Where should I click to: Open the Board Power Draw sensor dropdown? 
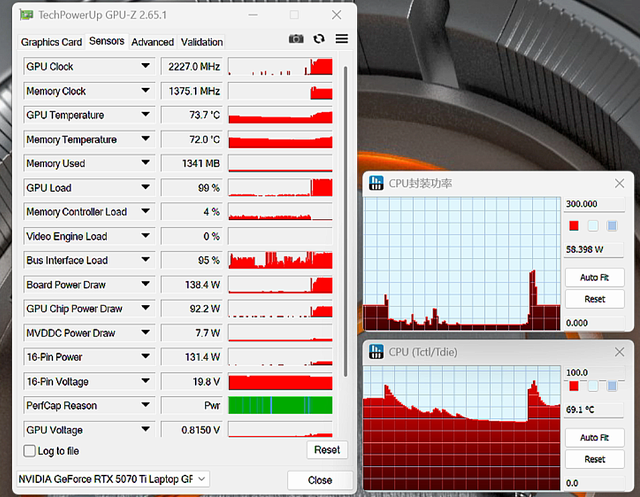145,285
